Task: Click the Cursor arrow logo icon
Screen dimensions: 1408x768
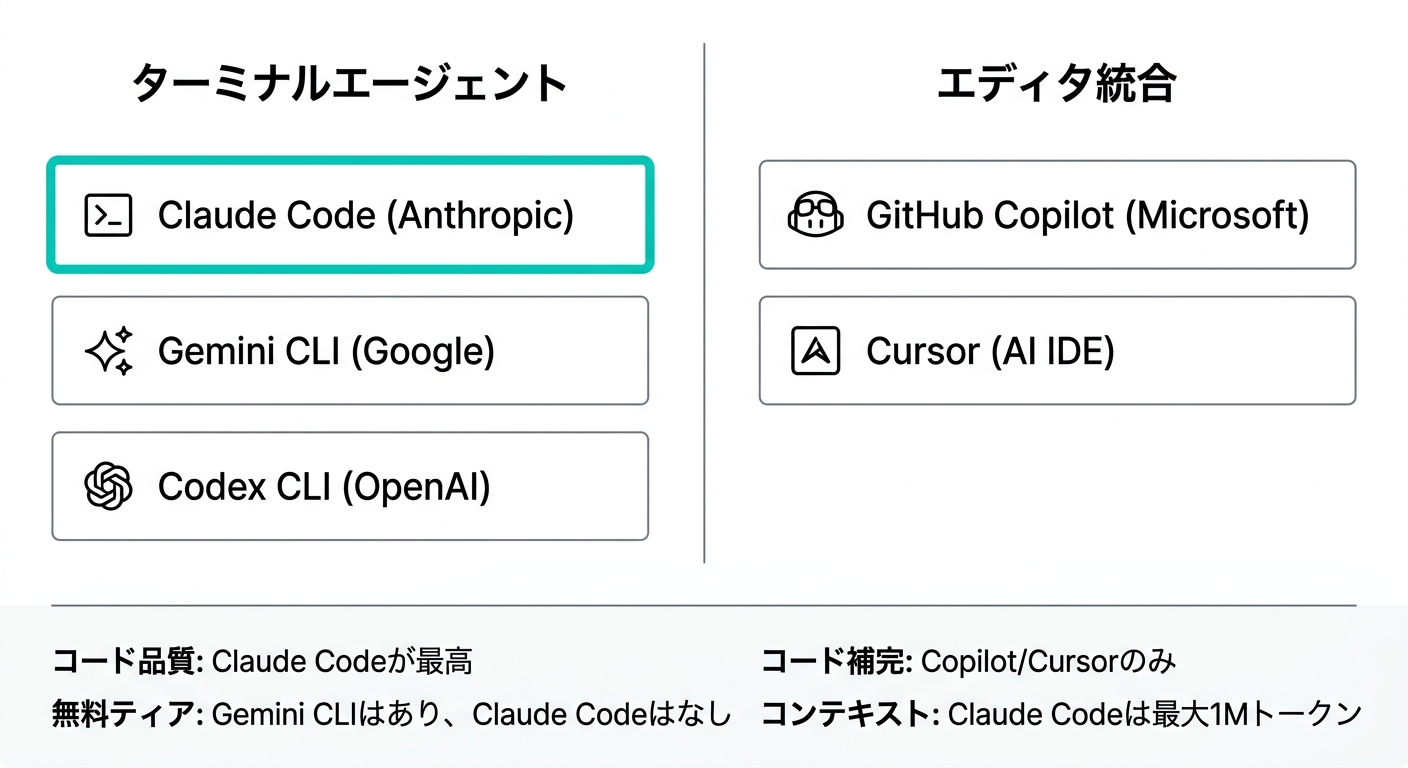Action: click(x=816, y=351)
